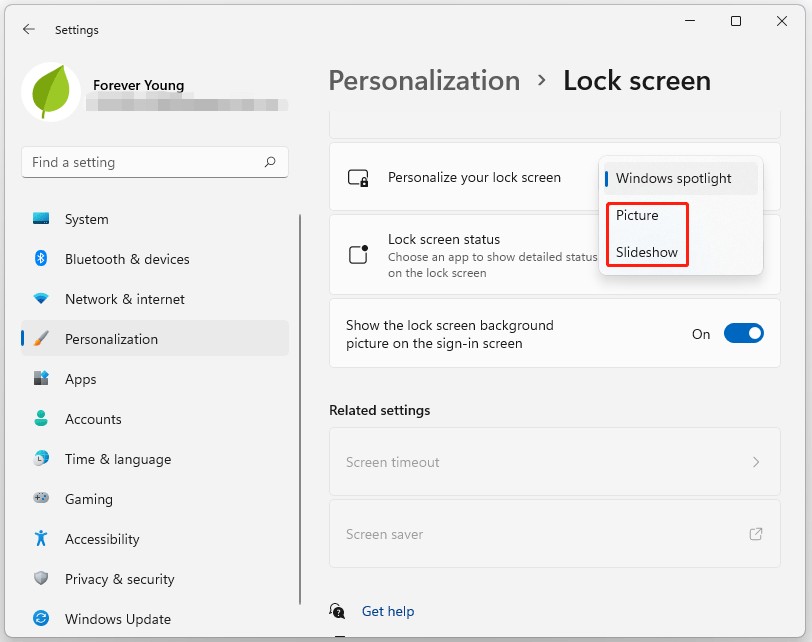Click the System monitor icon

pos(41,218)
